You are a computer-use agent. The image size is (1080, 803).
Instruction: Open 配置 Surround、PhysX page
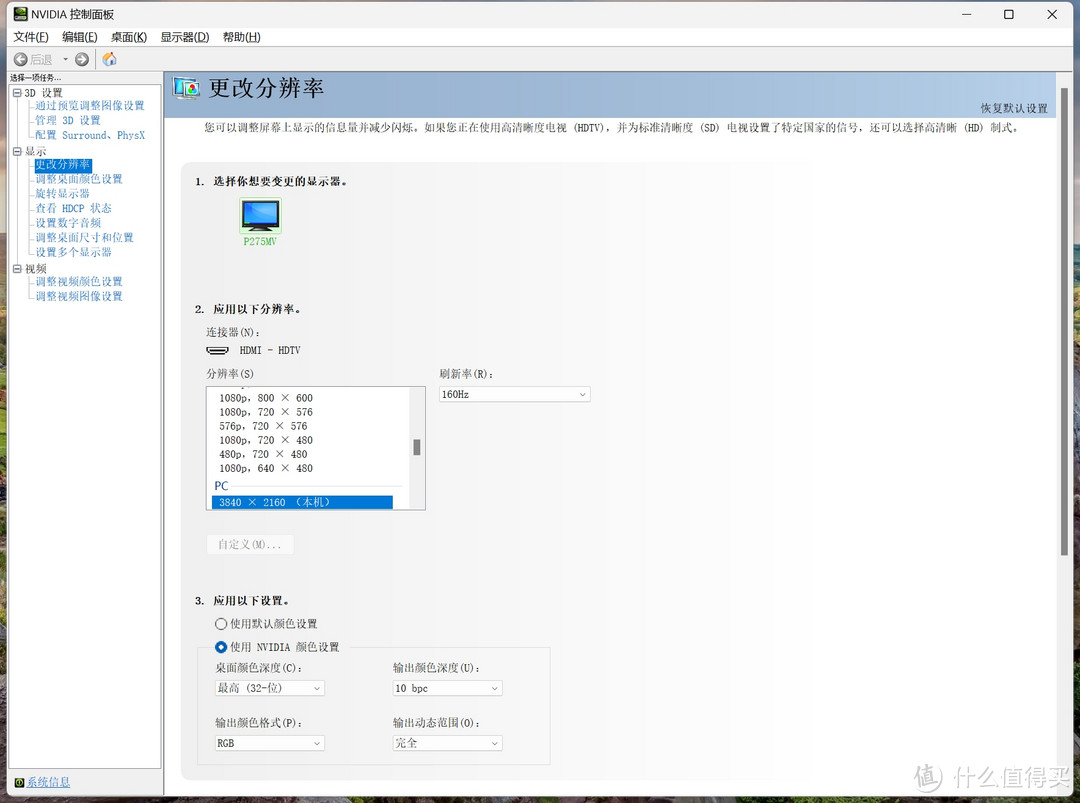click(x=90, y=135)
